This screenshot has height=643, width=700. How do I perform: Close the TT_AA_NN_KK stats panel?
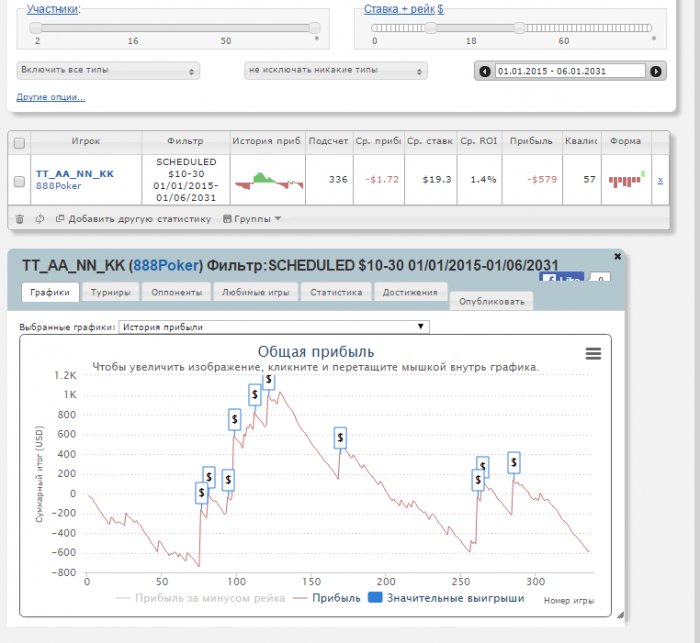[617, 257]
